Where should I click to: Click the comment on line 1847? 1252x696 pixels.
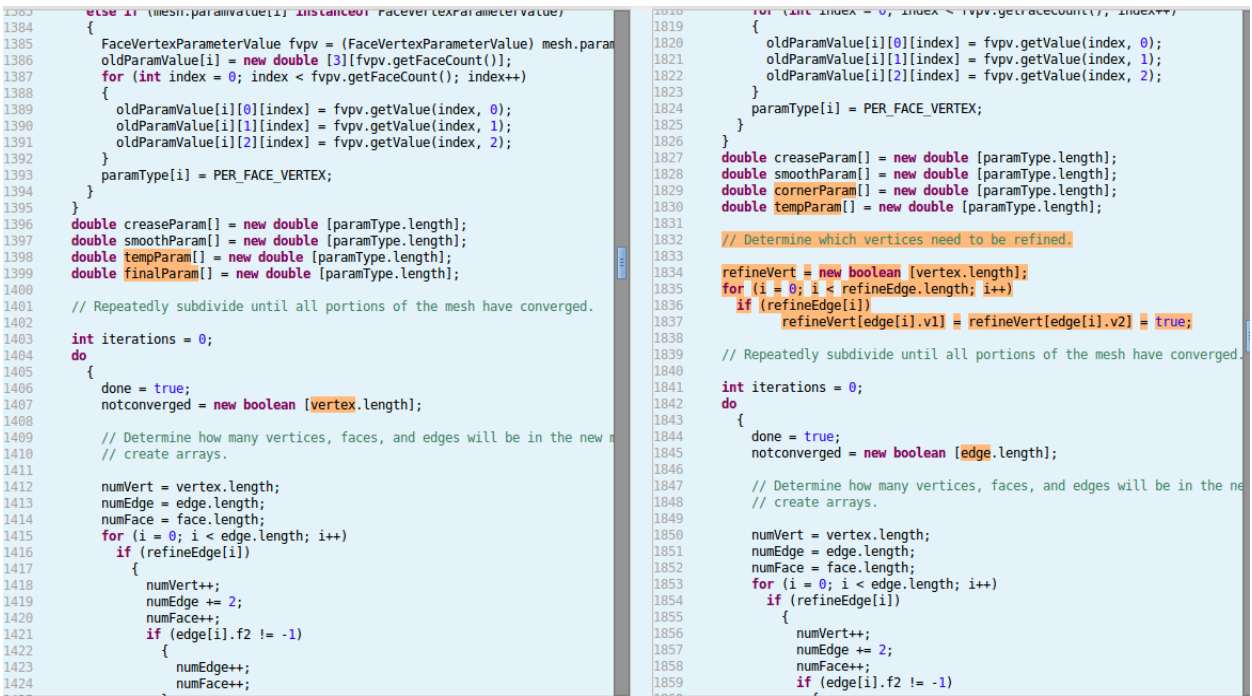pyautogui.click(x=997, y=486)
